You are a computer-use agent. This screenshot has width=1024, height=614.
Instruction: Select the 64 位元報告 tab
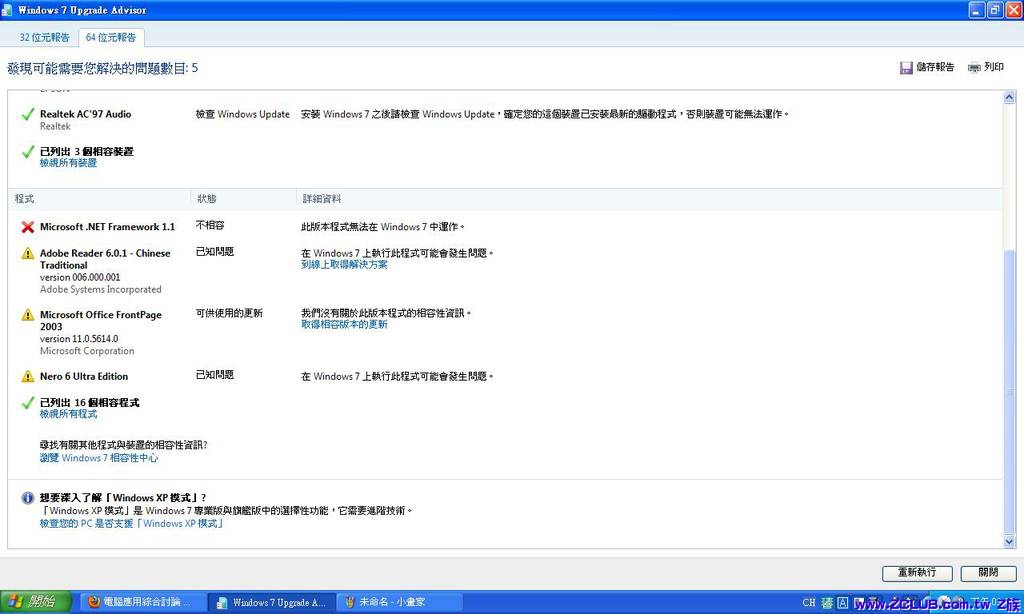(111, 37)
